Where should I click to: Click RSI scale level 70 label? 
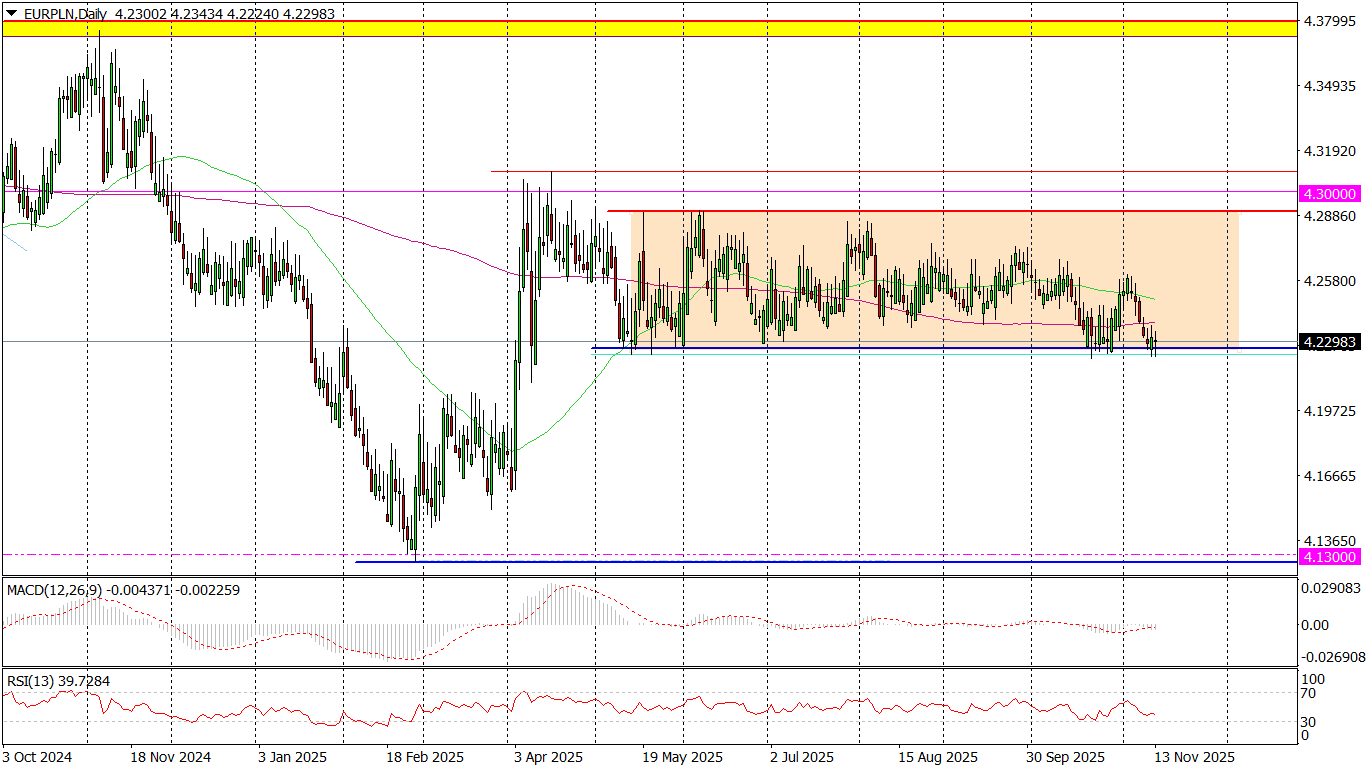pos(1311,692)
